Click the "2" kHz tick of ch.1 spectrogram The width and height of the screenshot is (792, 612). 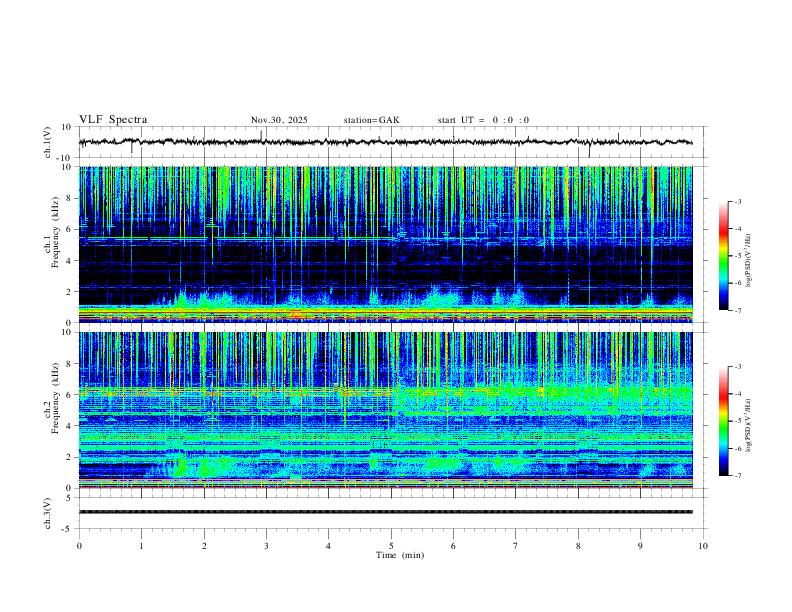click(71, 291)
